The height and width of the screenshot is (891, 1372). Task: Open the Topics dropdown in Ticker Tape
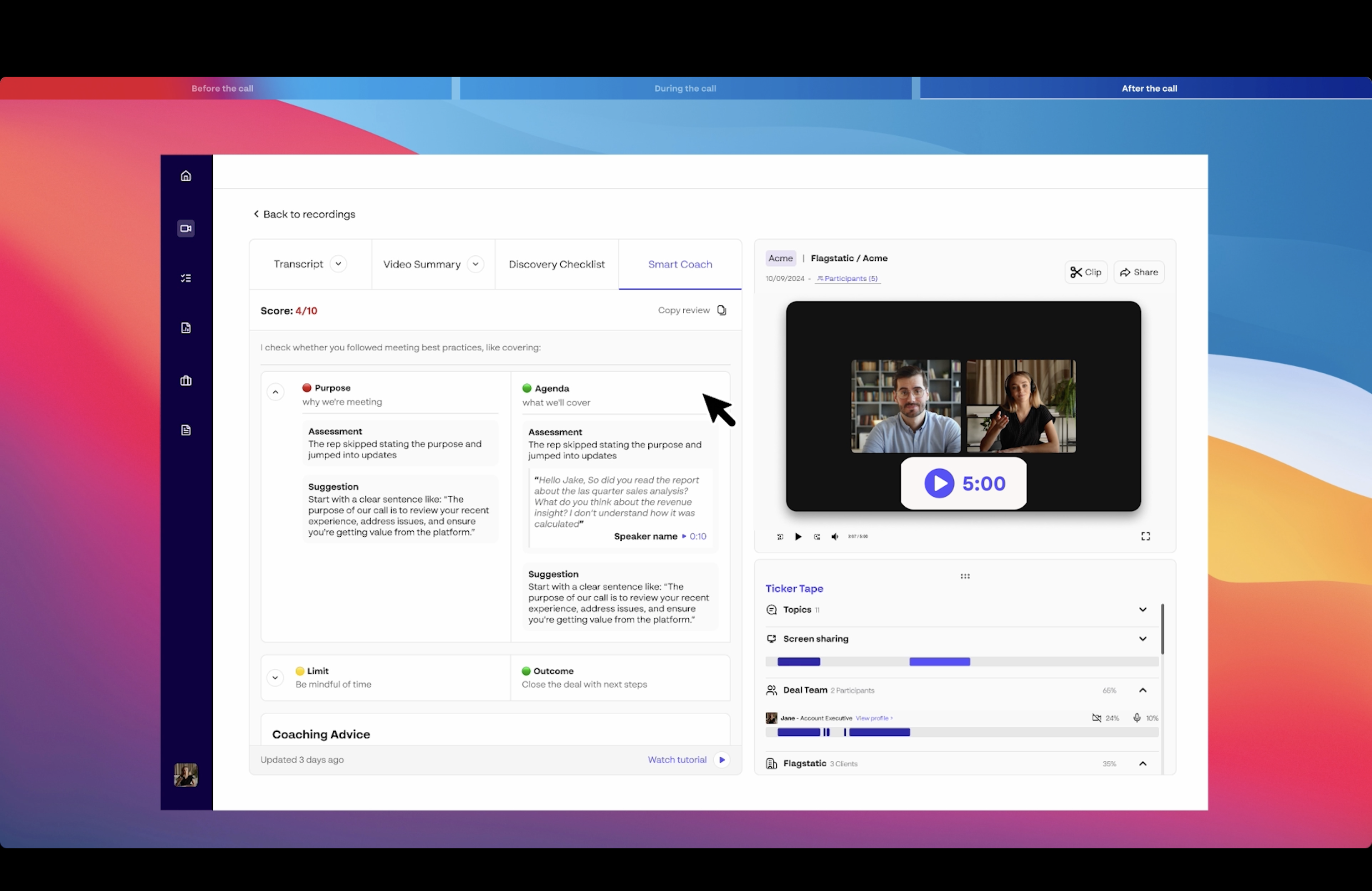point(1143,609)
